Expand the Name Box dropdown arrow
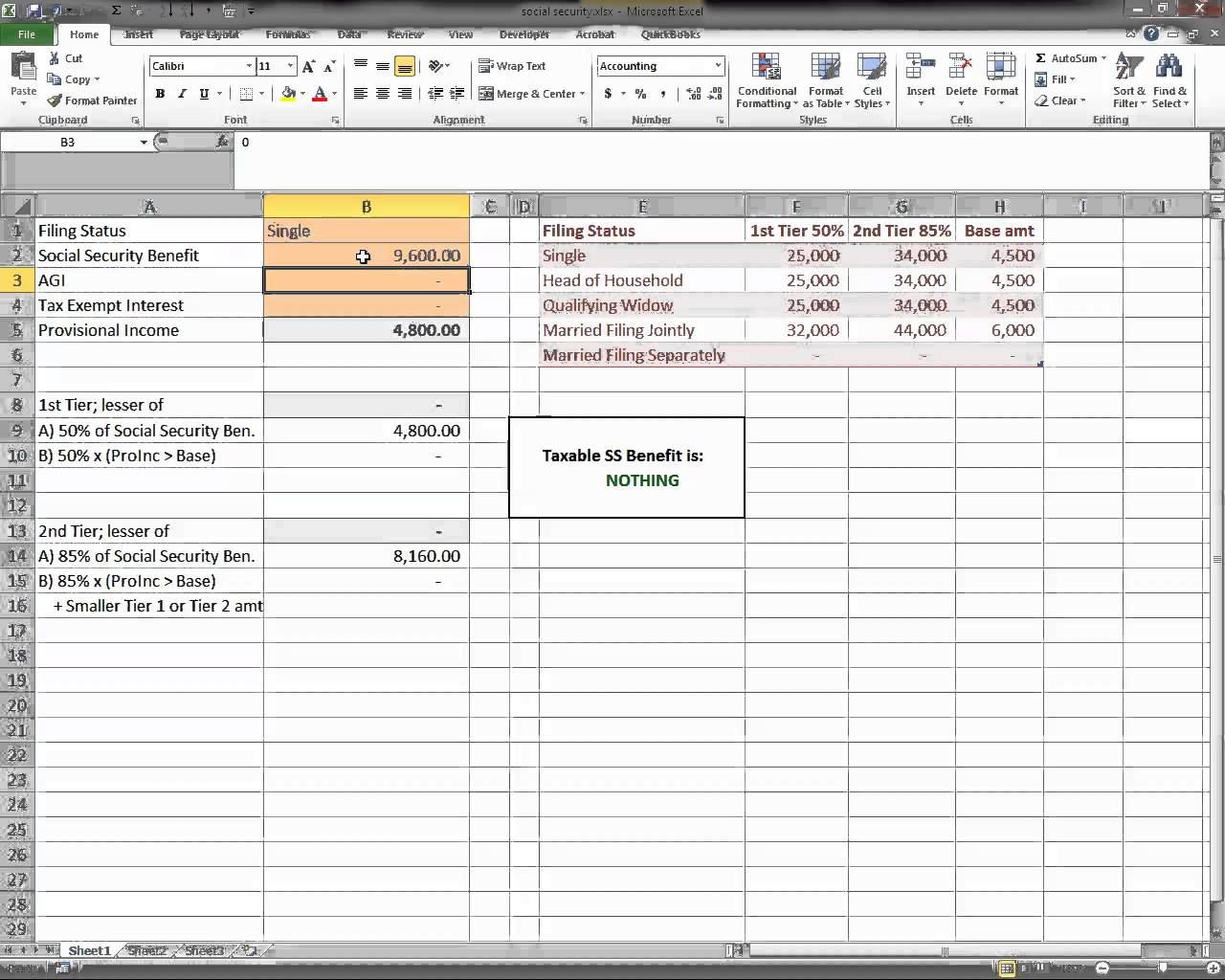1225x980 pixels. pos(144,142)
